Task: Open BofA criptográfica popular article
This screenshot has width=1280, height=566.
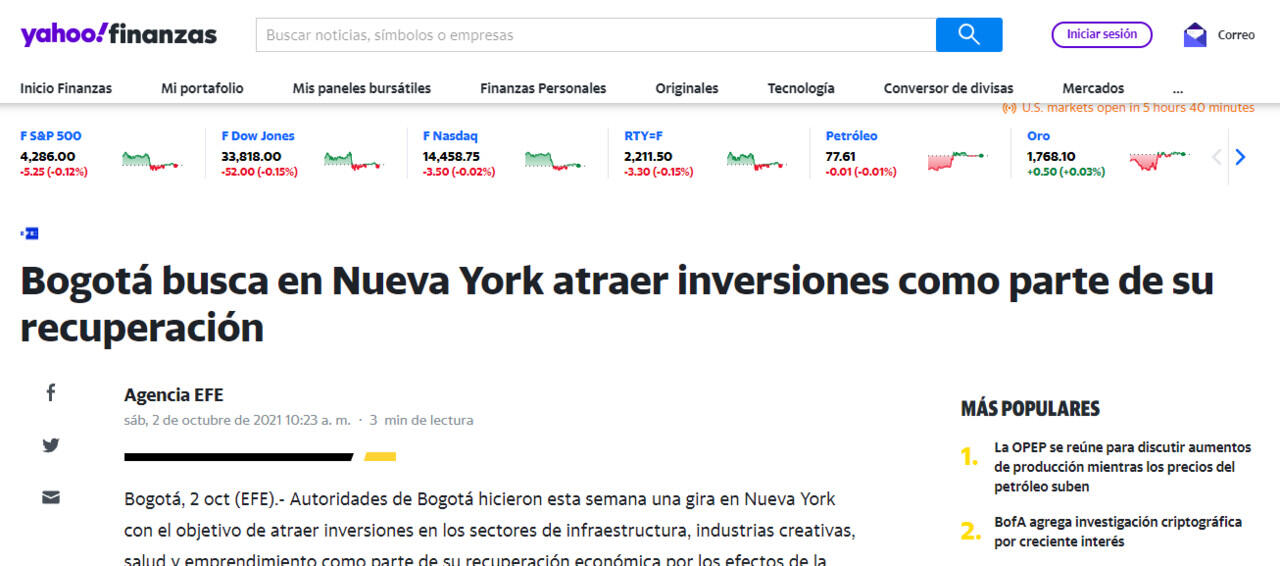Action: (x=1117, y=531)
